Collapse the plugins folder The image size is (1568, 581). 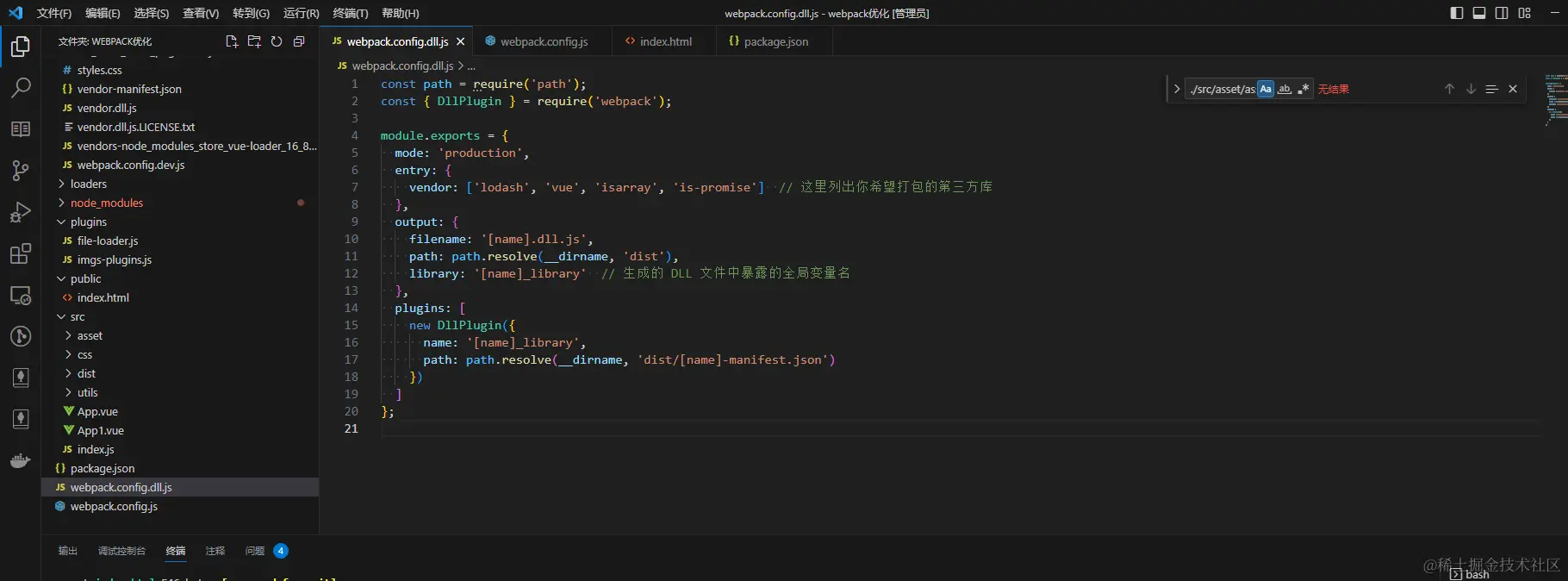coord(180,222)
